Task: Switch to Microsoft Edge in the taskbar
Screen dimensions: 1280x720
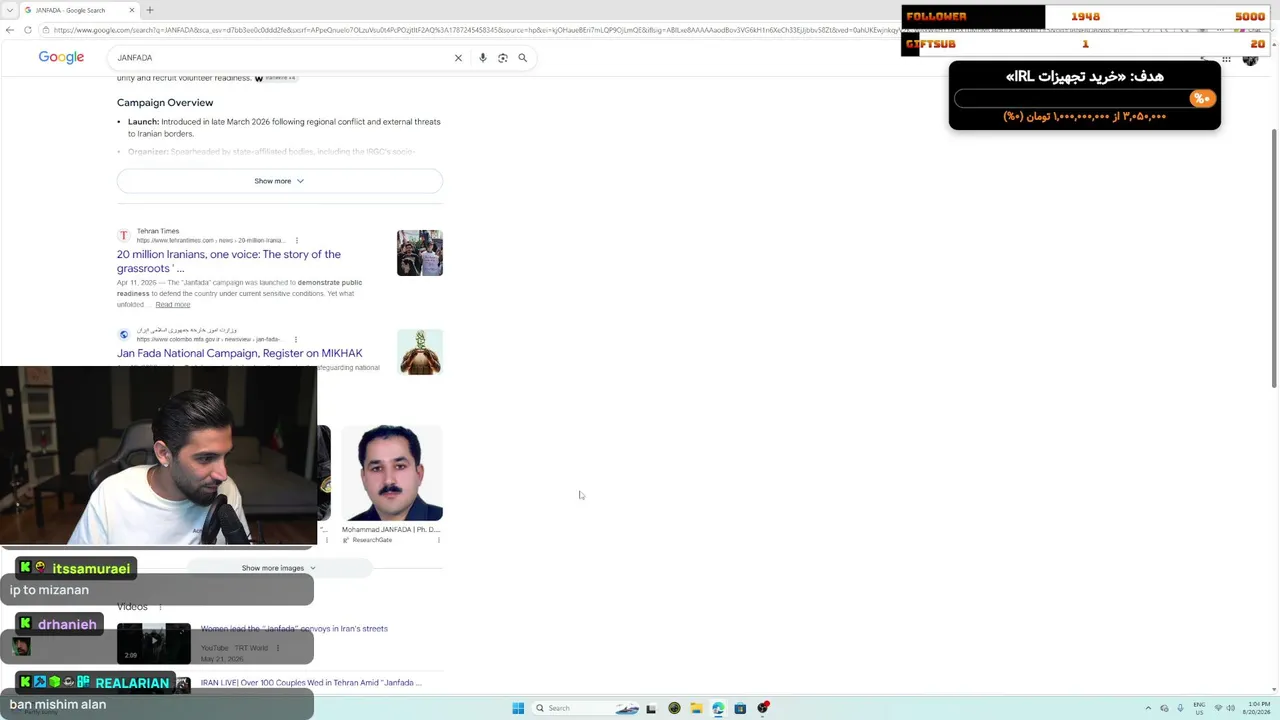Action: [718, 708]
